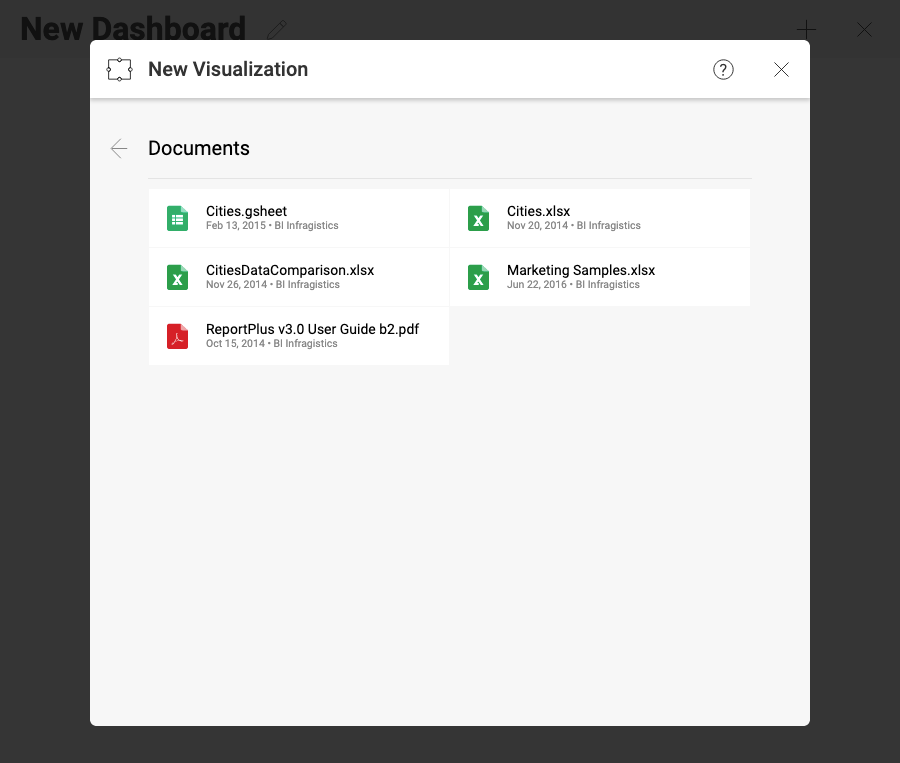Click the pencil edit icon beside New Dashboard

click(x=277, y=30)
